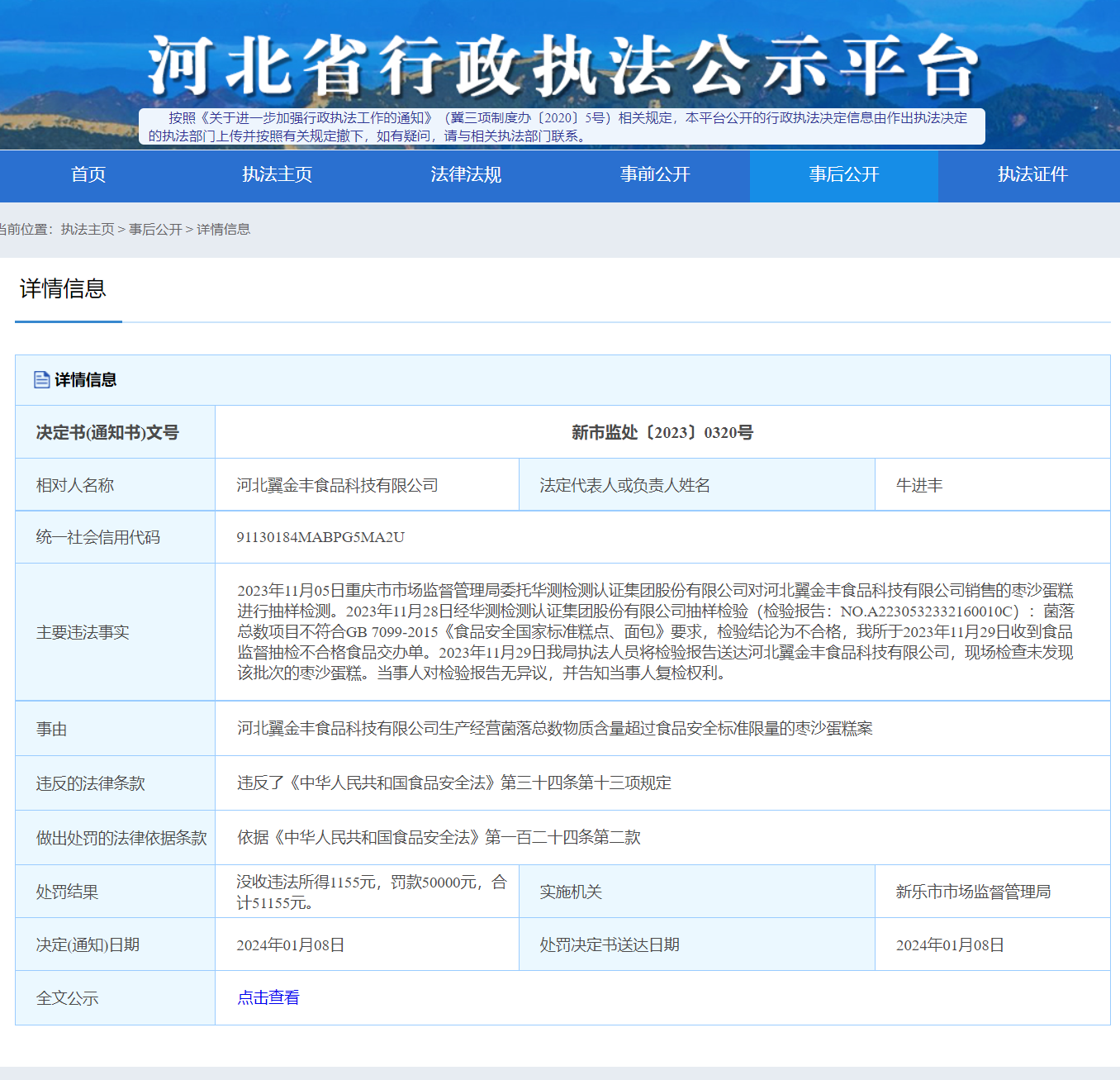The image size is (1120, 1080).
Task: Switch to the 事后公开 tab
Action: [x=843, y=175]
